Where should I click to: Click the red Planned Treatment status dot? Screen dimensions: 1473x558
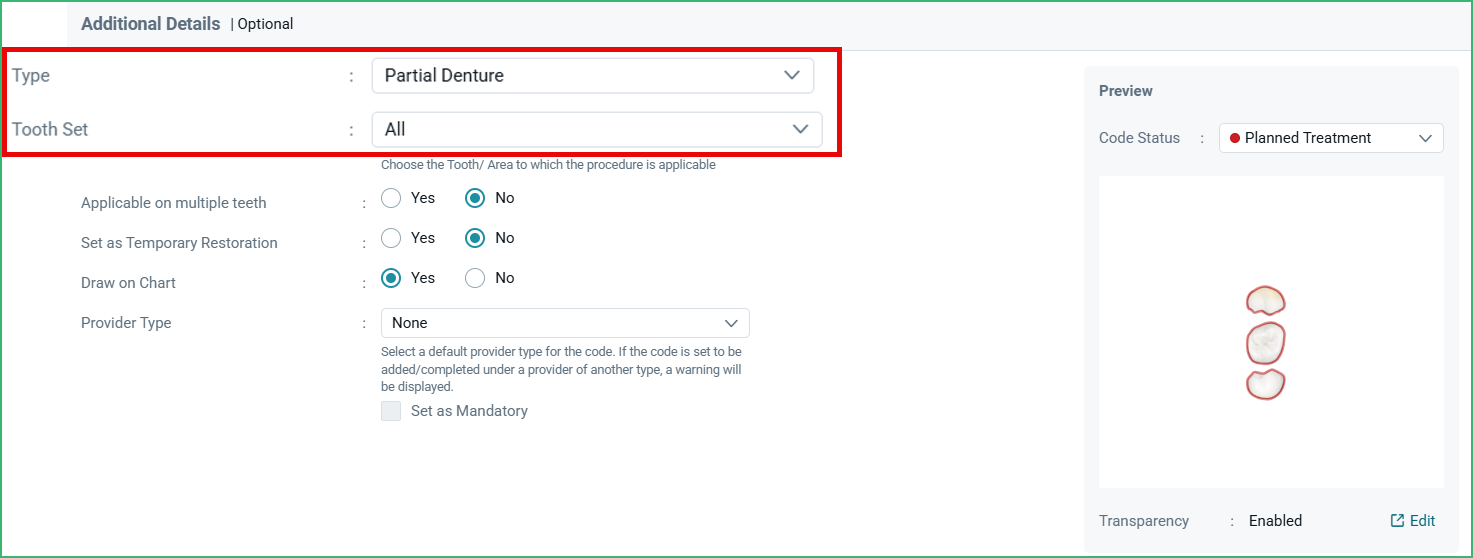pyautogui.click(x=1235, y=138)
